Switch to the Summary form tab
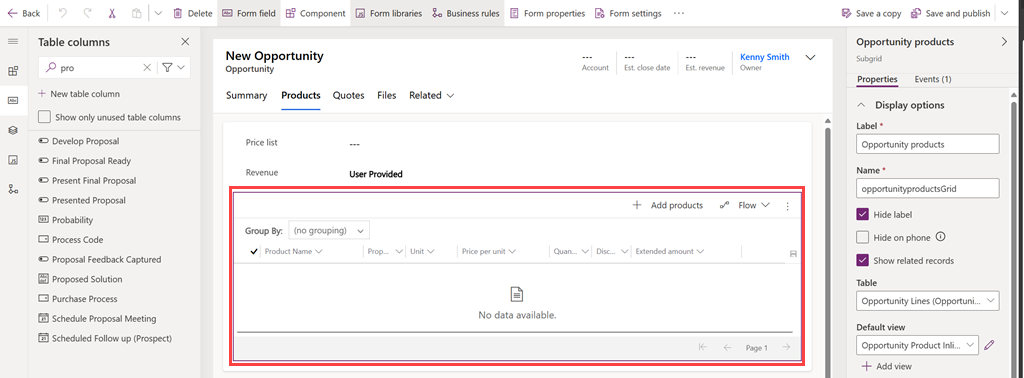 (x=246, y=95)
